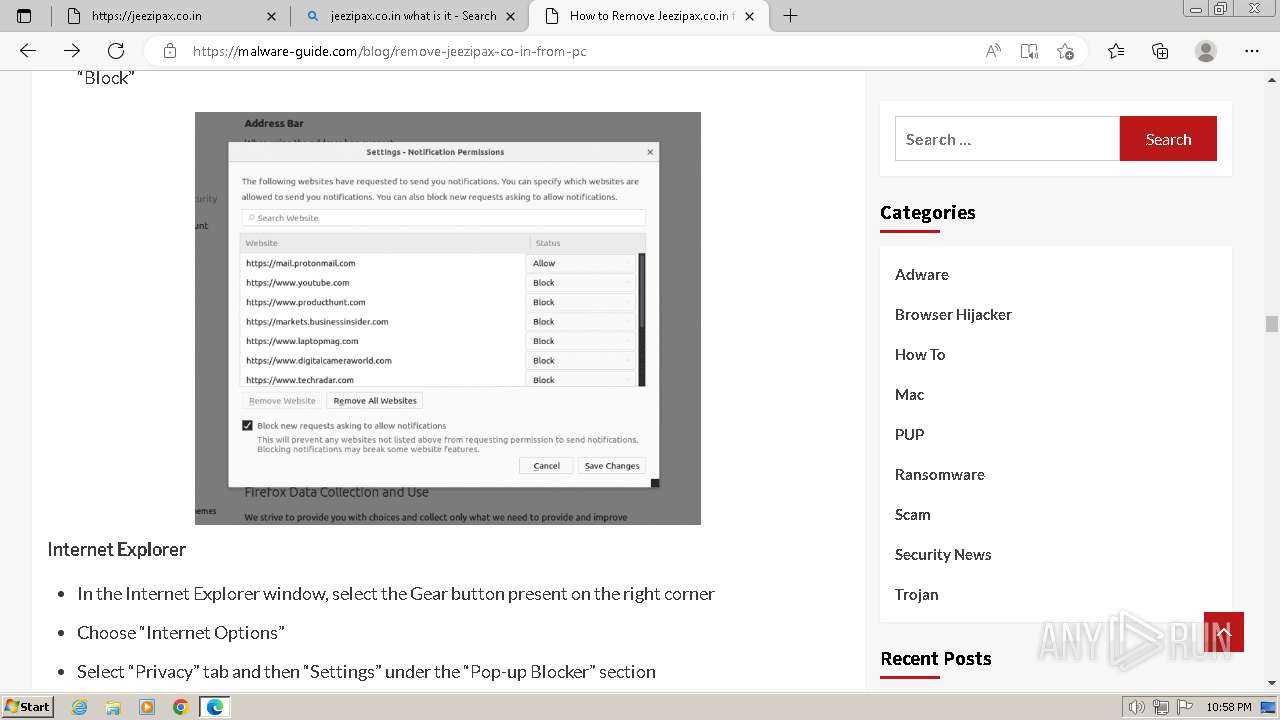Viewport: 1280px width, 720px height.
Task: Open Read aloud icon in address bar
Action: click(993, 51)
